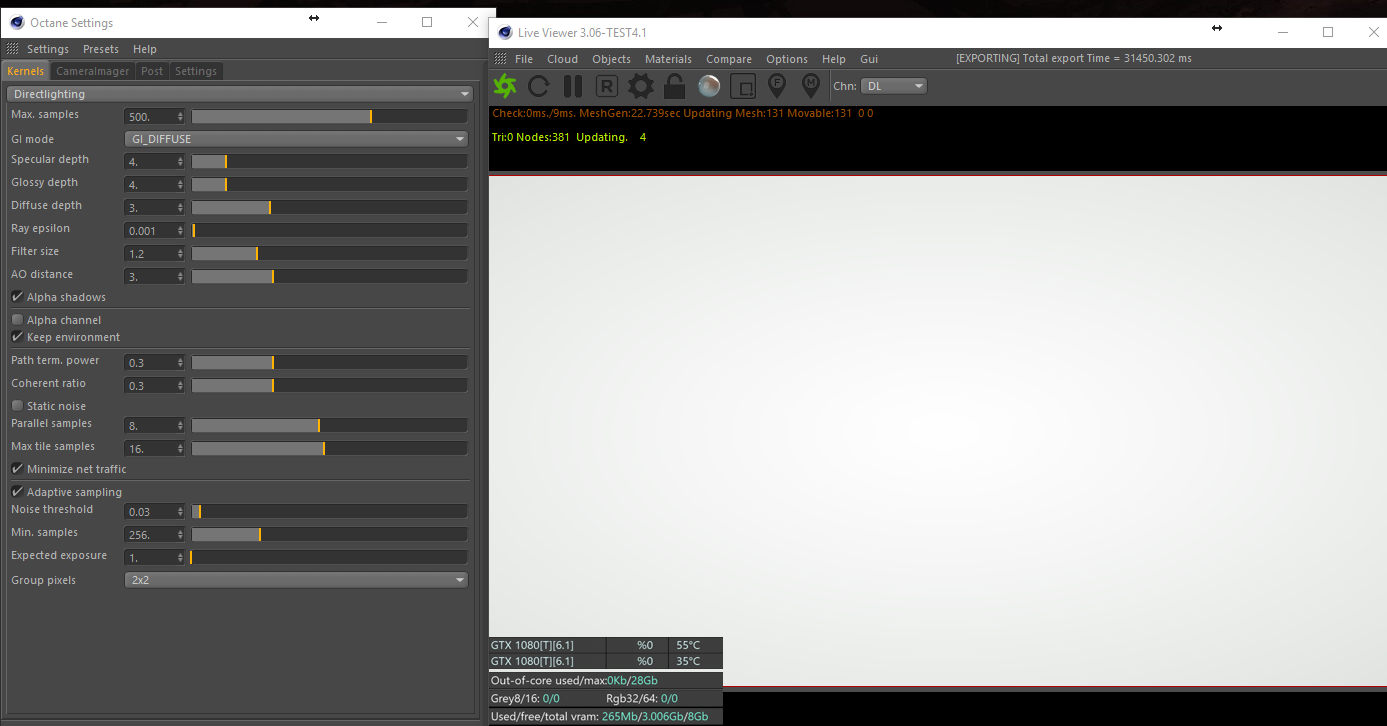Click the Parallel samples slider
Viewport: 1387px width, 726px height.
[330, 425]
